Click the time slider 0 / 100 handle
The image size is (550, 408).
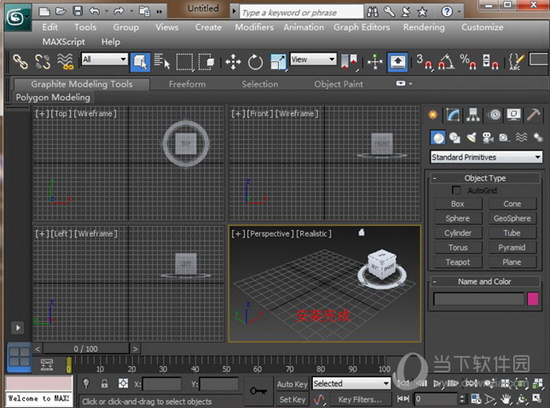[86, 349]
